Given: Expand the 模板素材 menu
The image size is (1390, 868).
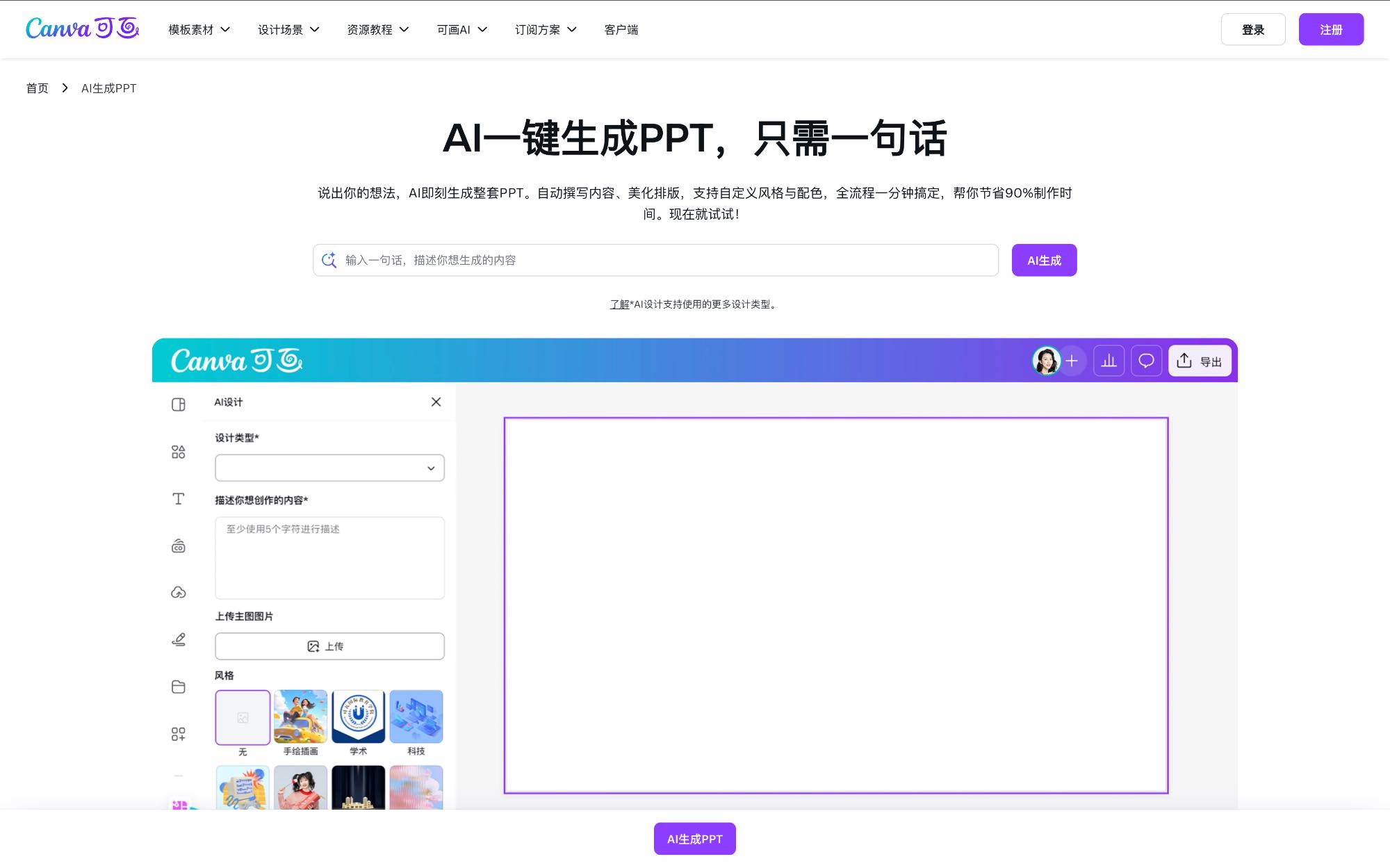Looking at the screenshot, I should [199, 30].
